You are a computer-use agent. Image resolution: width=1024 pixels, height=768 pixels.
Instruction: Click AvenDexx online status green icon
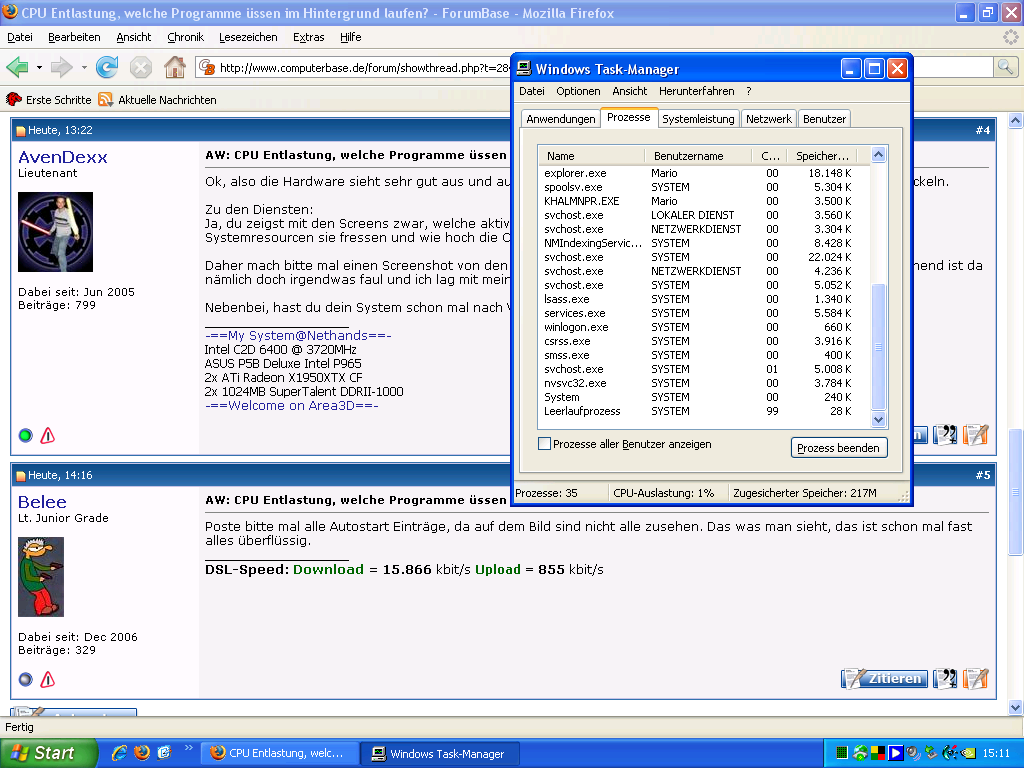tap(25, 436)
